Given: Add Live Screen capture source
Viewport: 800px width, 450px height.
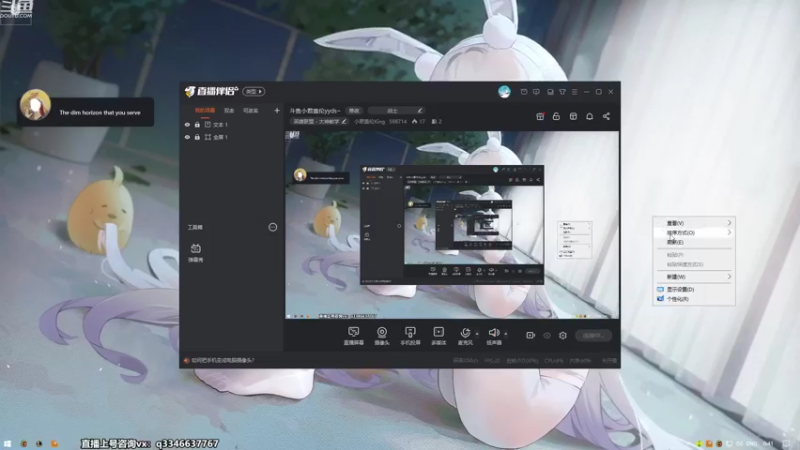Looking at the screenshot, I should pyautogui.click(x=354, y=336).
